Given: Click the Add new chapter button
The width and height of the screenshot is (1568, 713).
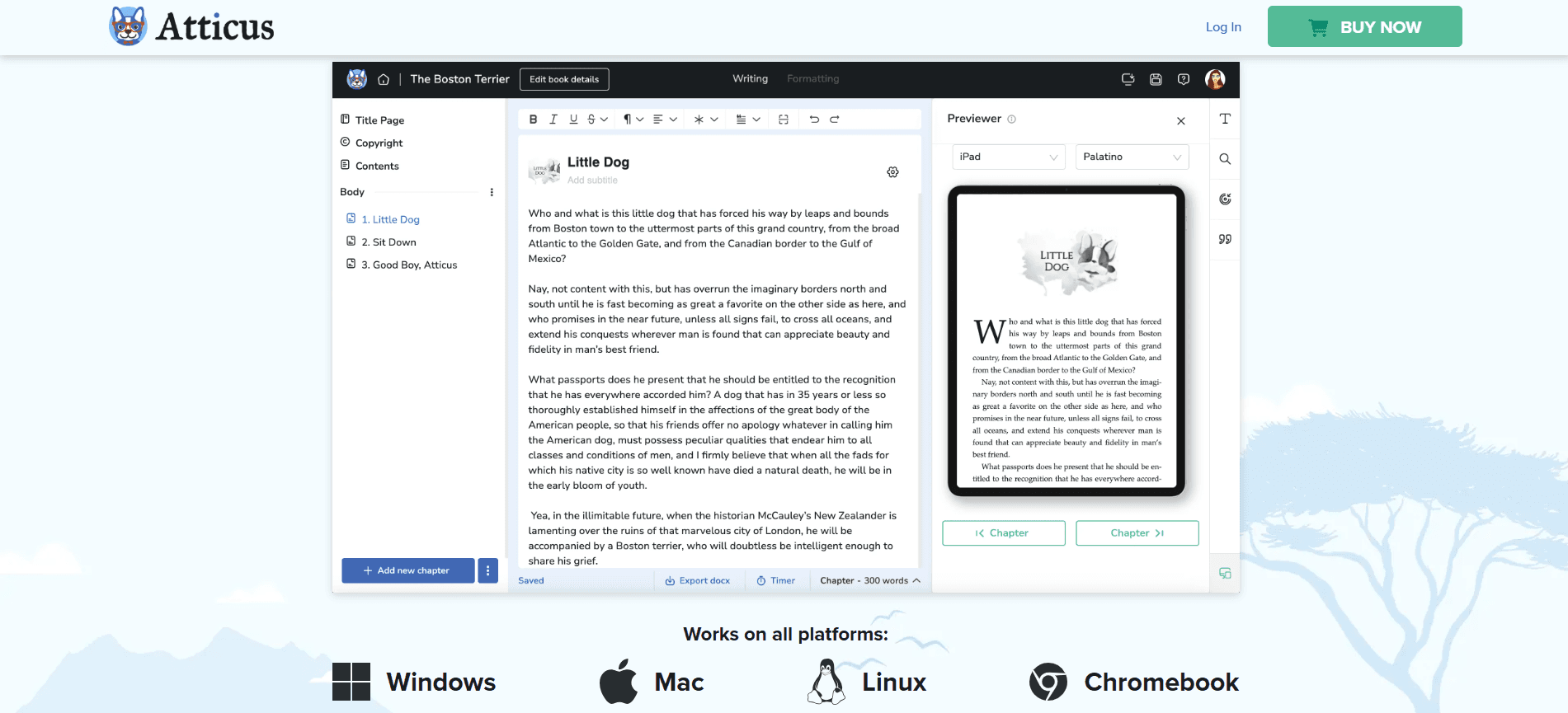Looking at the screenshot, I should pos(407,570).
